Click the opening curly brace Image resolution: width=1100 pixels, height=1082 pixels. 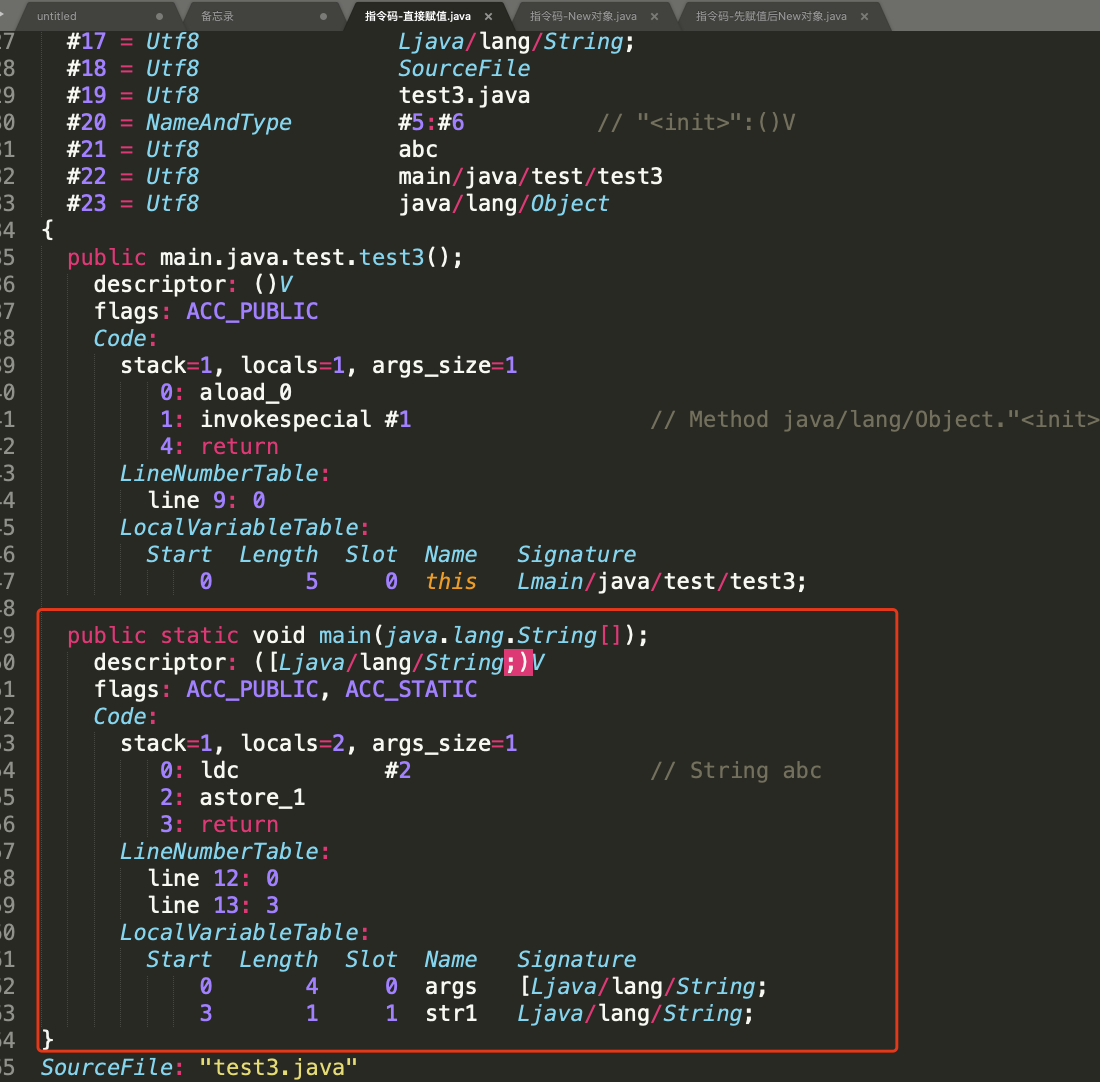[47, 230]
